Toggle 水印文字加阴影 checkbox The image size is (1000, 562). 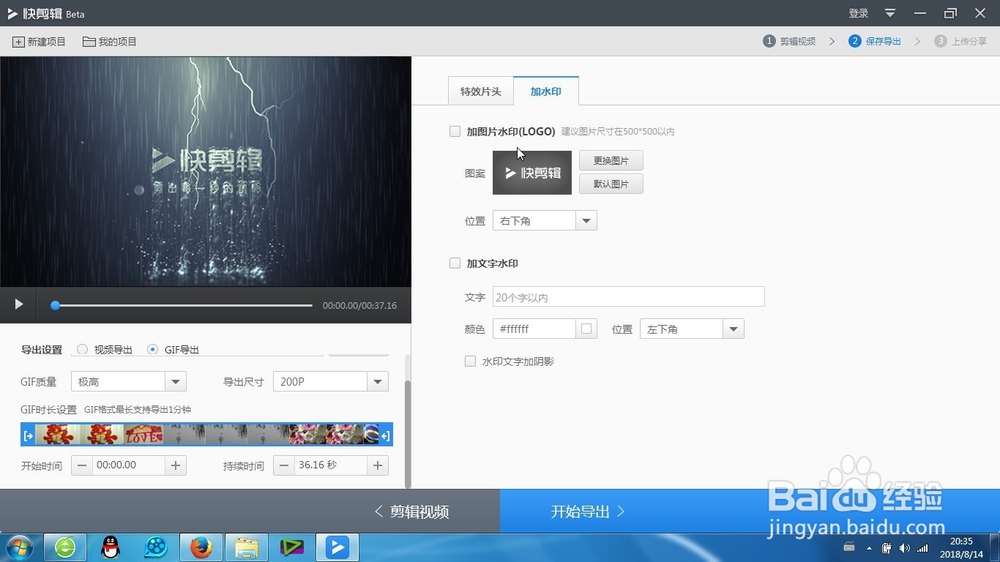pyautogui.click(x=470, y=361)
